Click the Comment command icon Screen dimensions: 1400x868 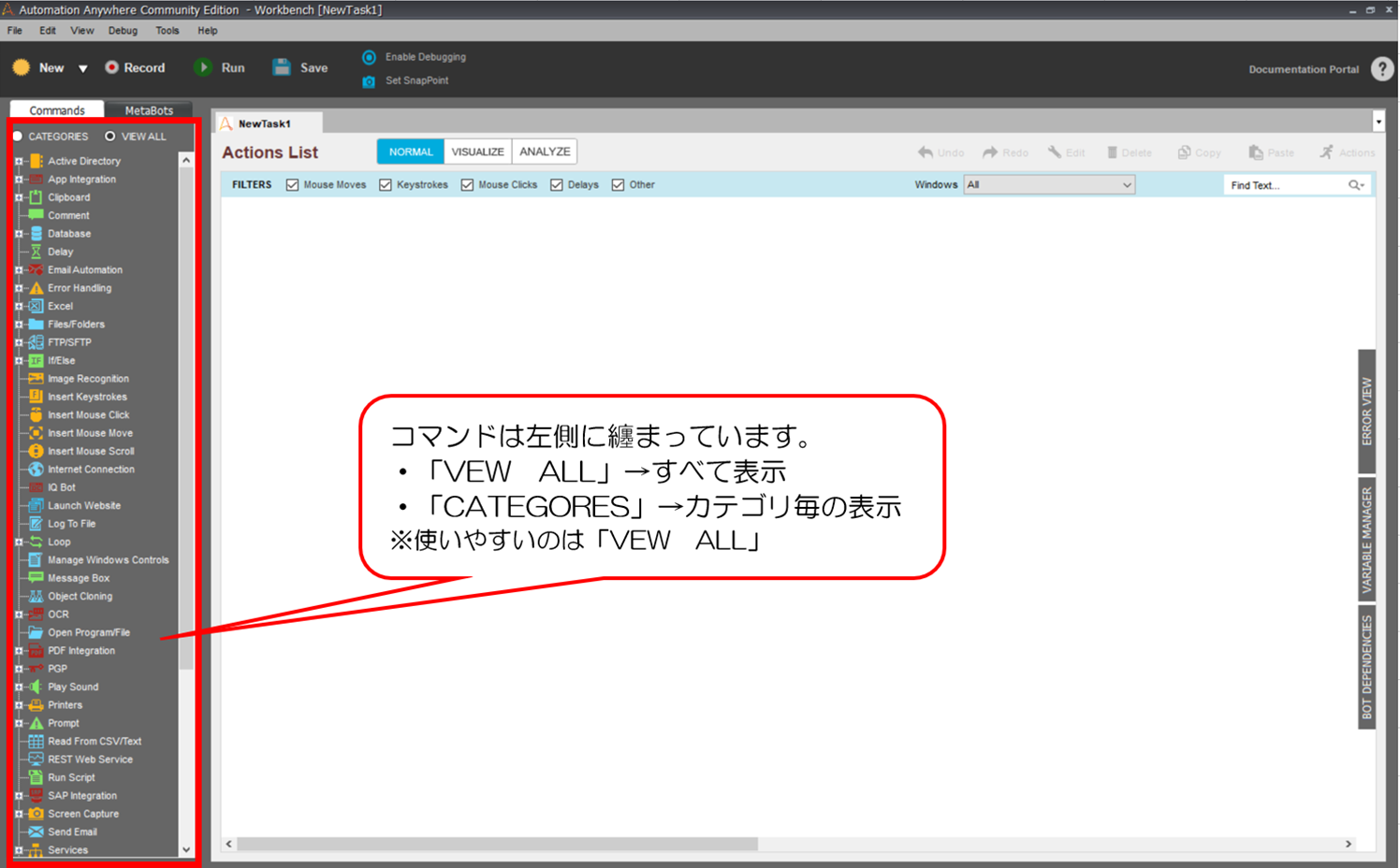(x=36, y=215)
